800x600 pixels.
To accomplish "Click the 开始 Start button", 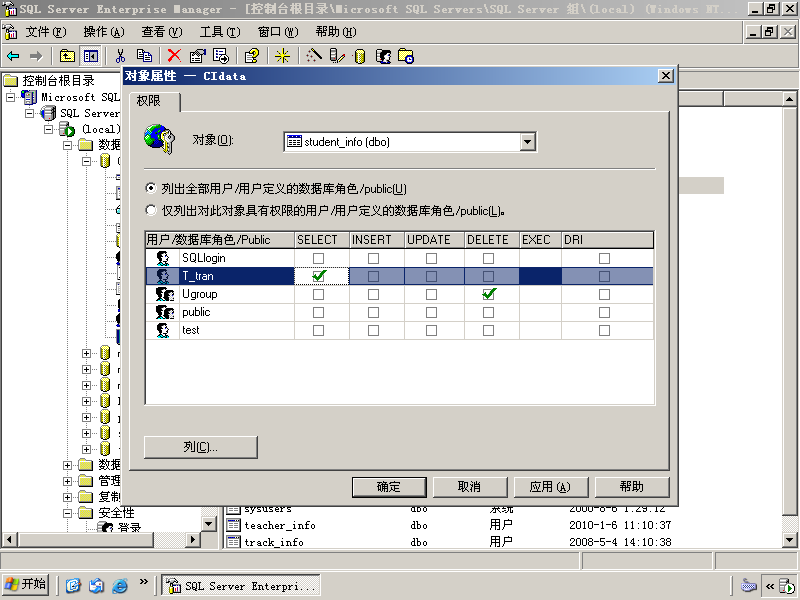I will click(26, 584).
